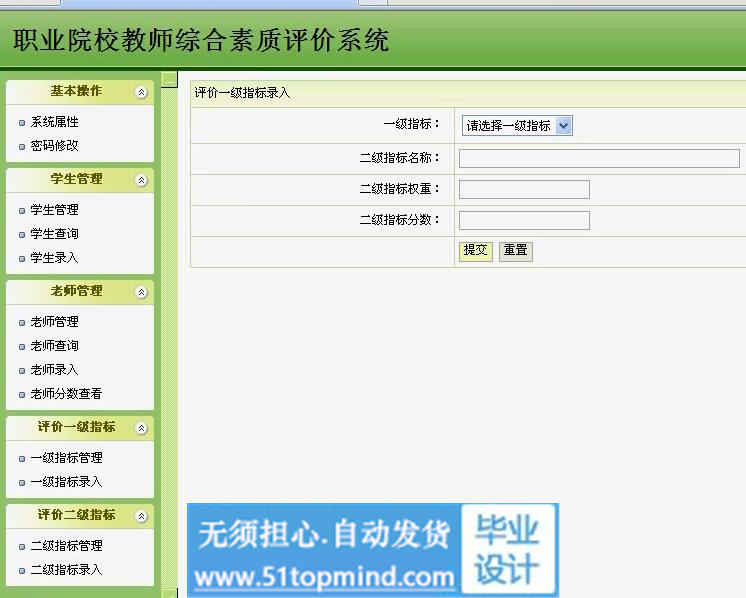746x598 pixels.
Task: Go to 学生管理 menu link
Action: point(55,210)
